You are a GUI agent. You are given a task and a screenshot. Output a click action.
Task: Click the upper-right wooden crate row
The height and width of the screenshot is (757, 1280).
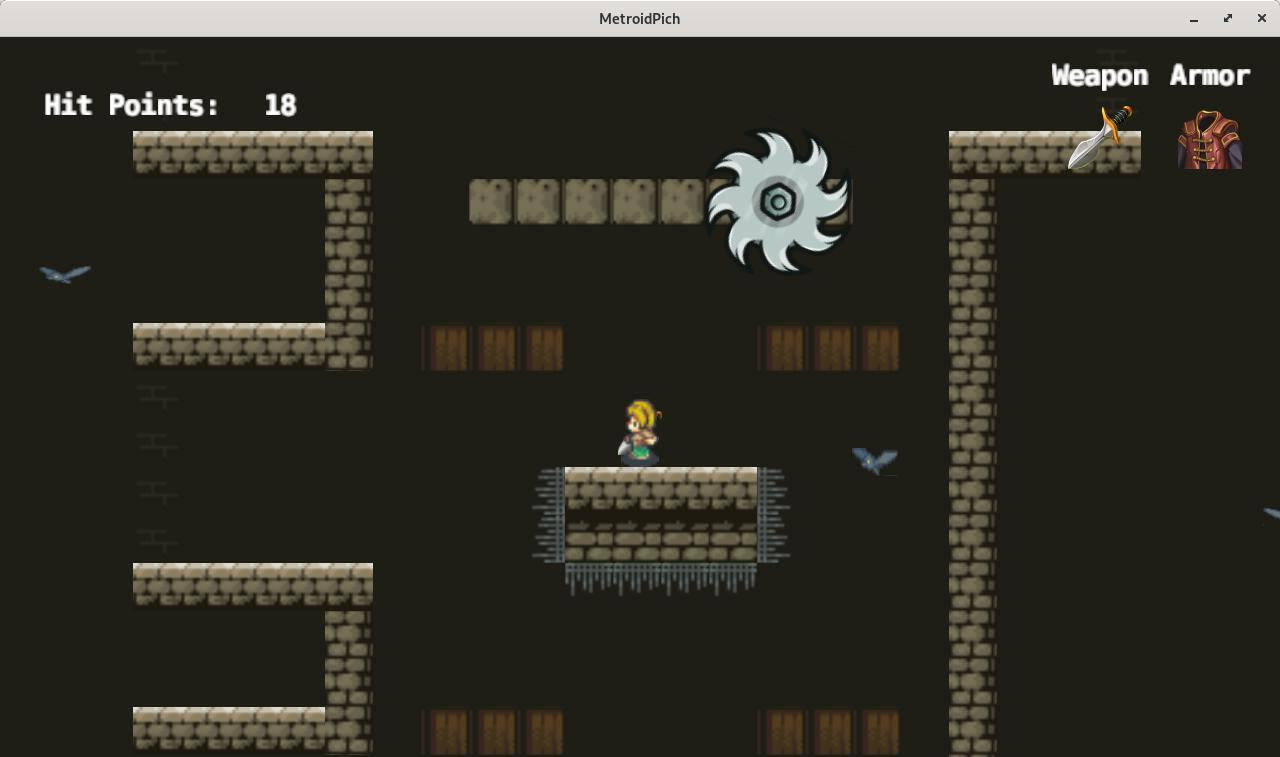point(828,348)
